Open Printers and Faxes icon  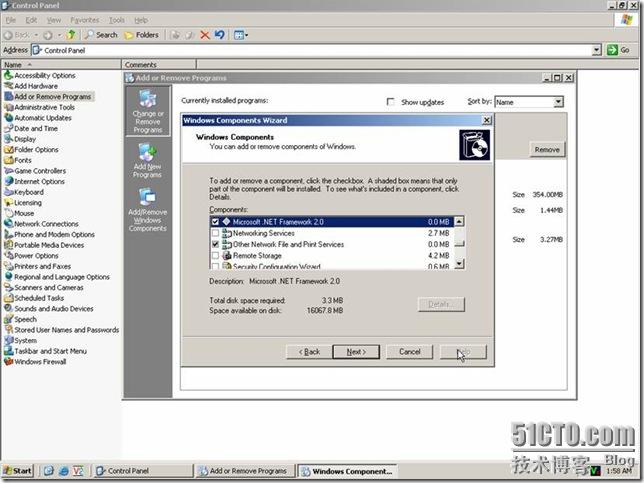(x=9, y=266)
